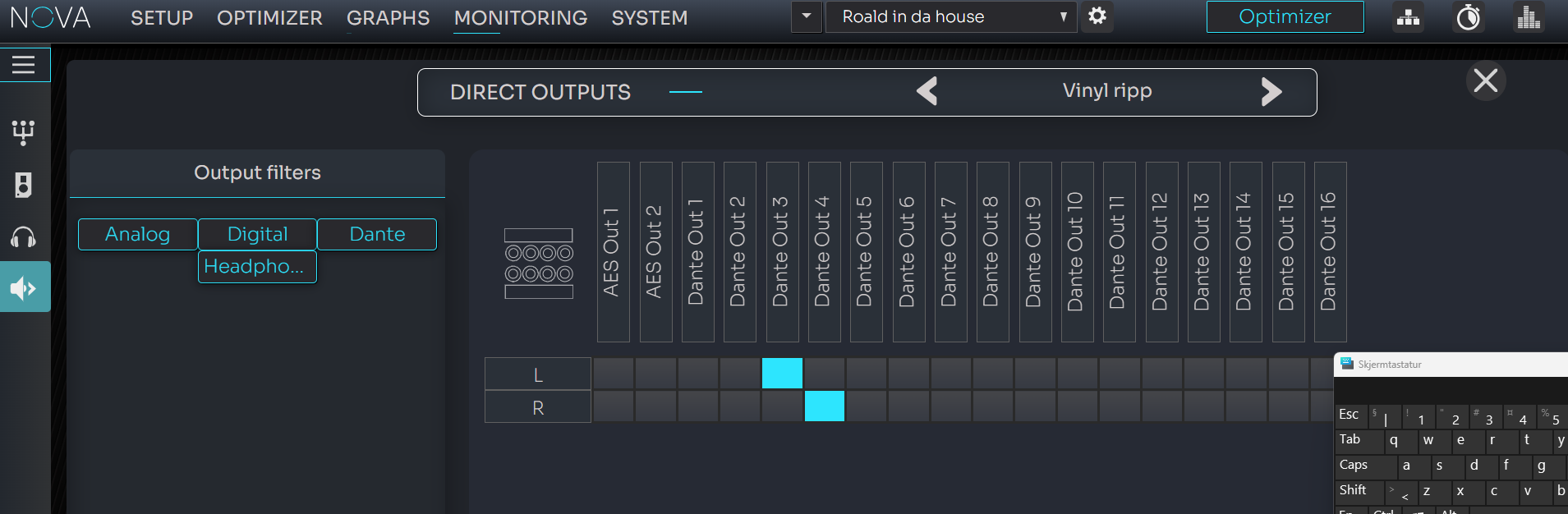
Task: Open the SETUP menu
Action: (162, 18)
